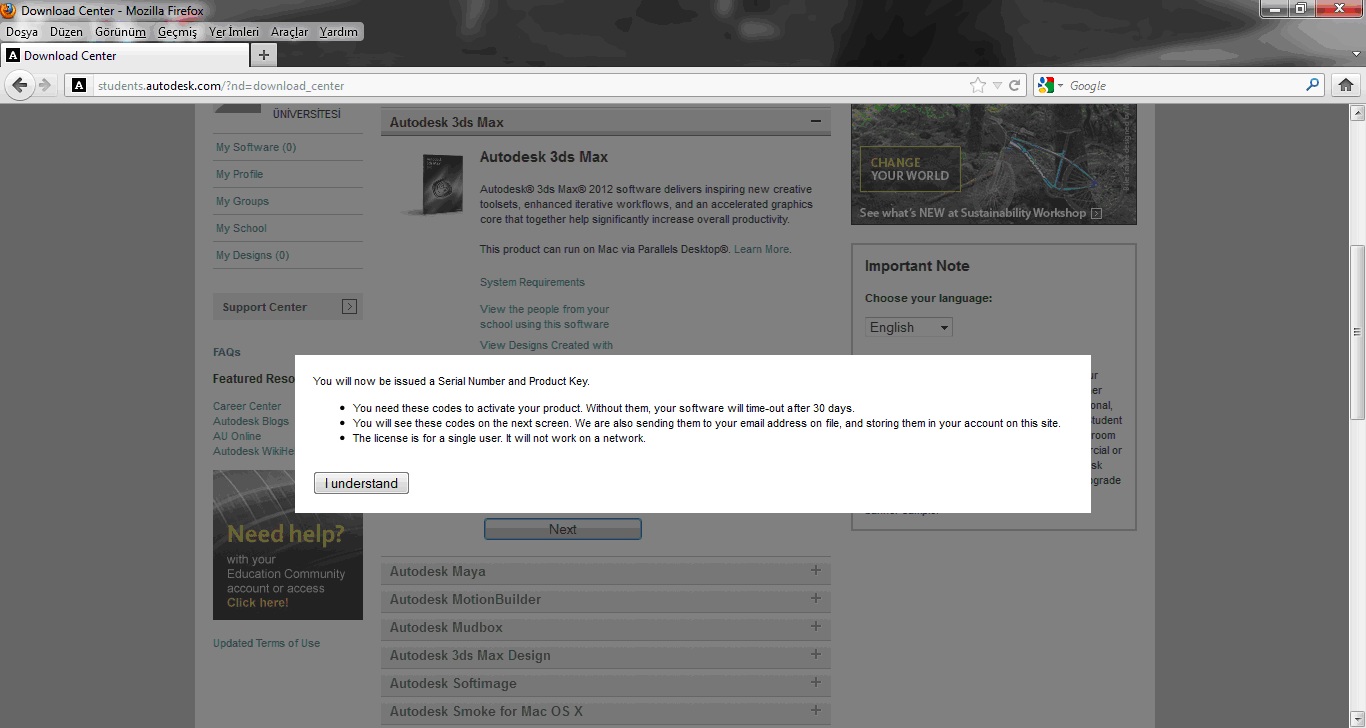This screenshot has width=1366, height=728.
Task: Click the Support Center arrow icon
Action: pyautogui.click(x=349, y=307)
